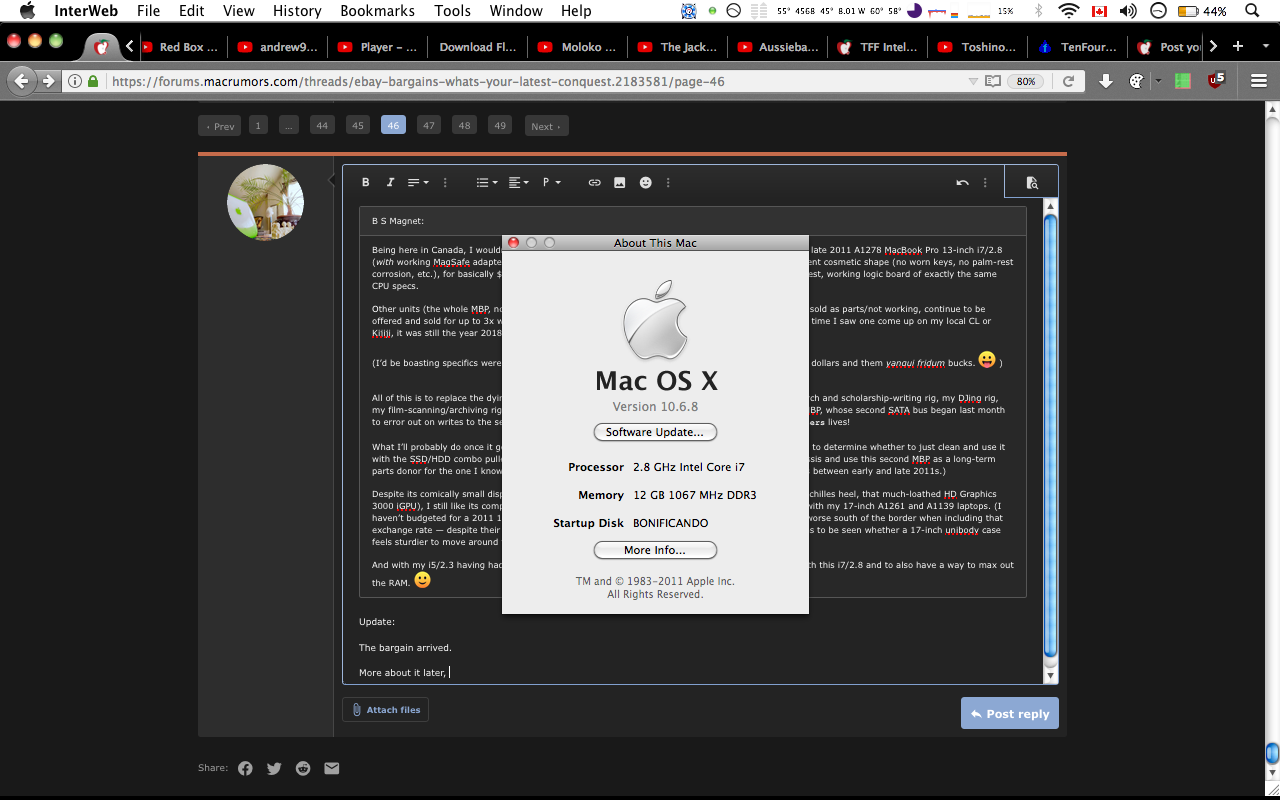
Task: Share thread via the Facebook icon
Action: pos(245,768)
